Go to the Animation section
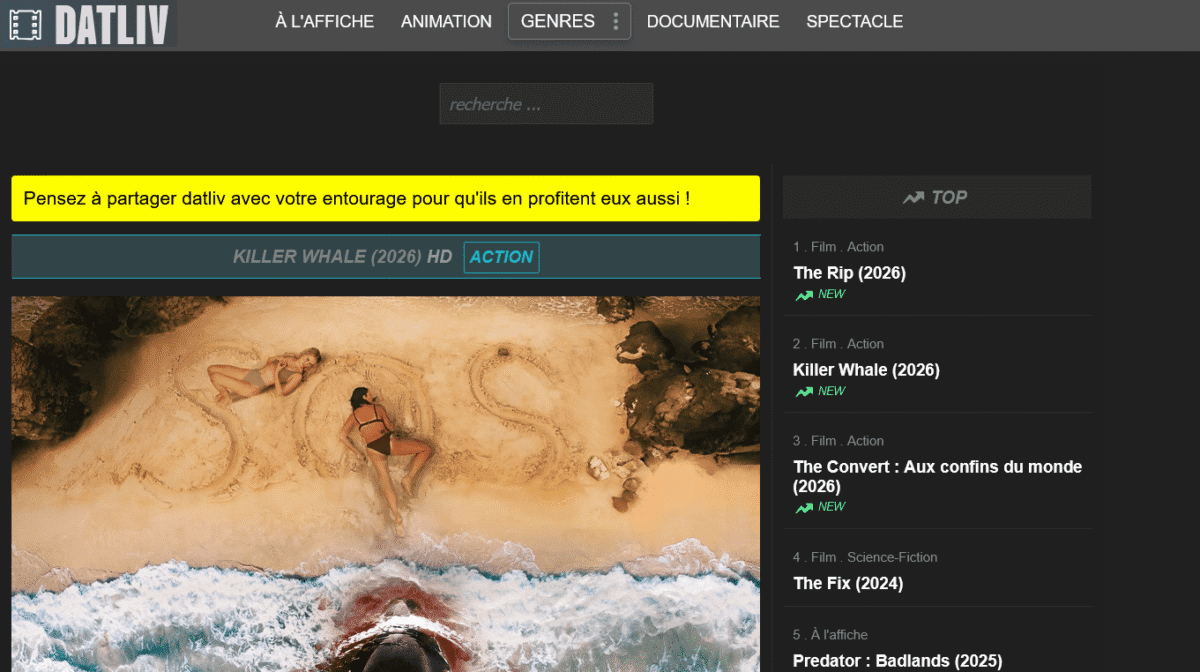This screenshot has width=1200, height=672. 446,21
